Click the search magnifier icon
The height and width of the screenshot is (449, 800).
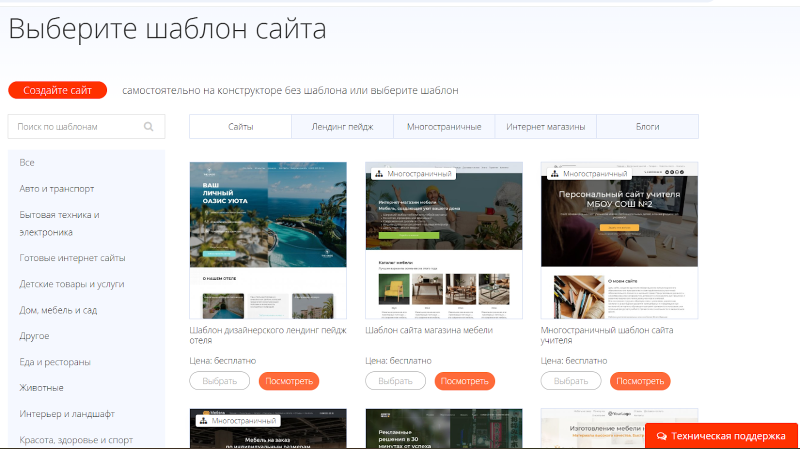click(148, 127)
